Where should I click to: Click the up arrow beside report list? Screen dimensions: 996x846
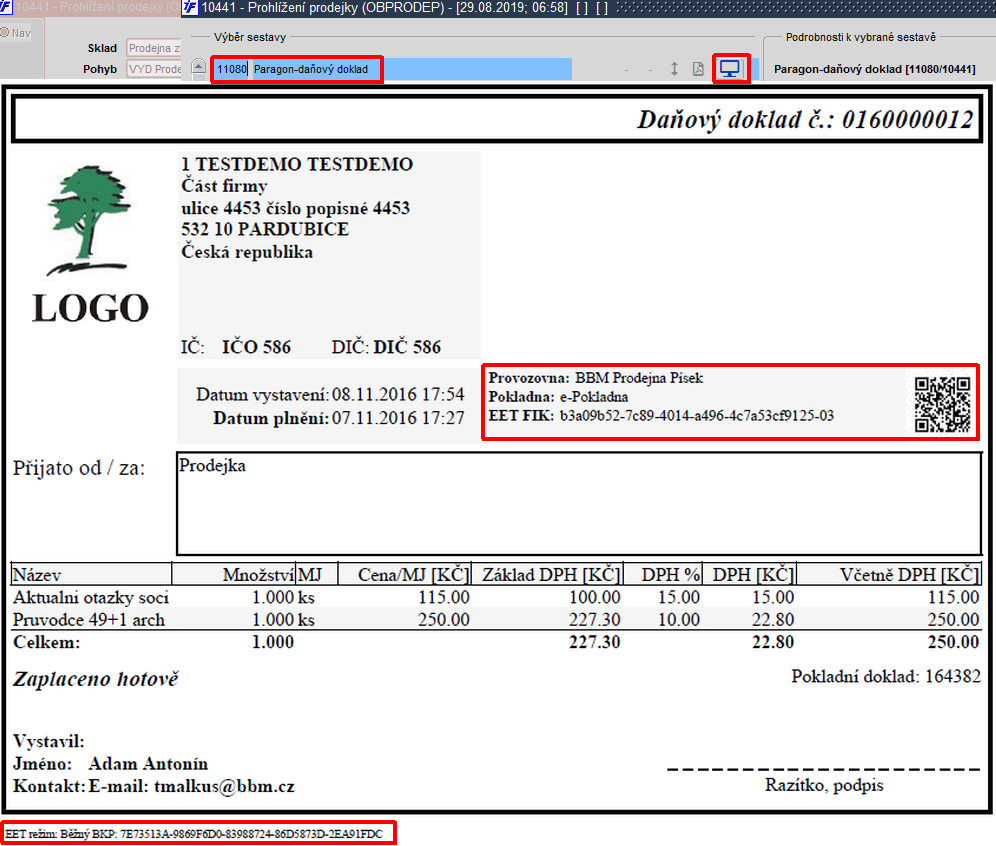click(x=199, y=67)
